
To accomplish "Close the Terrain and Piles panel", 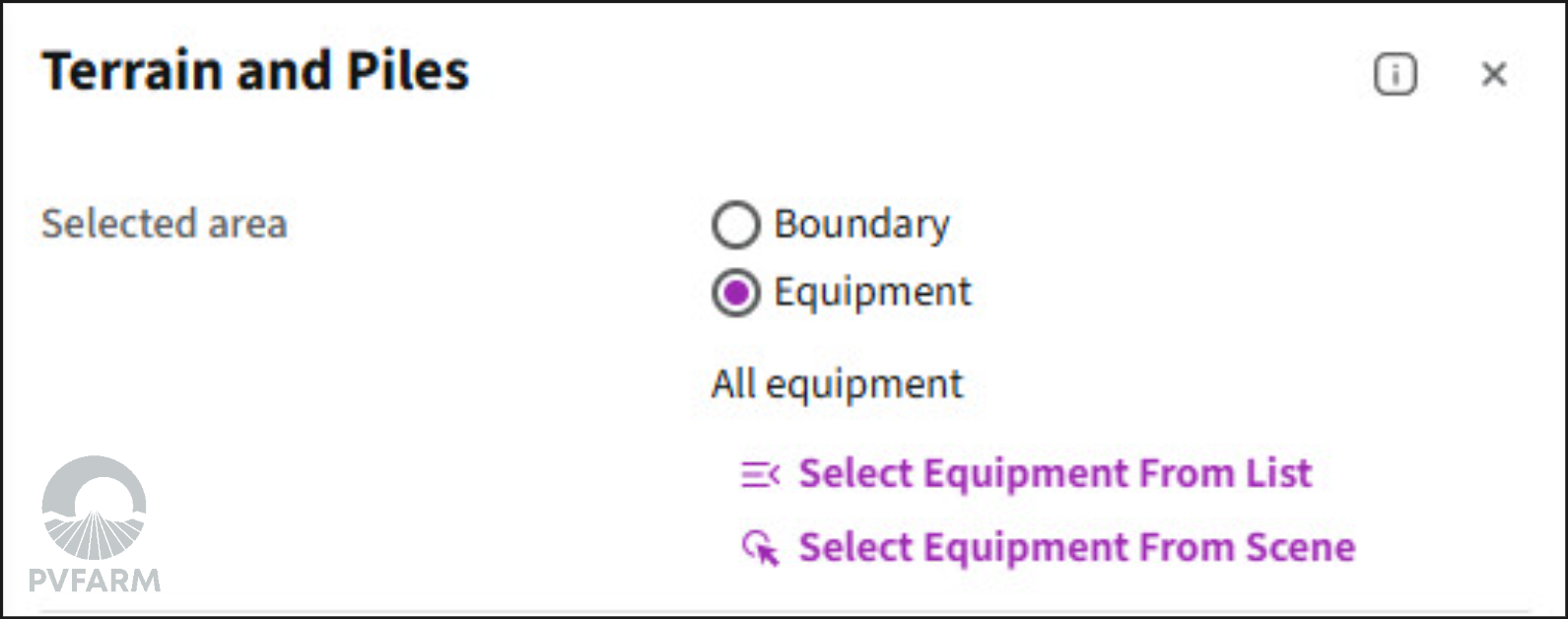I will [x=1494, y=75].
